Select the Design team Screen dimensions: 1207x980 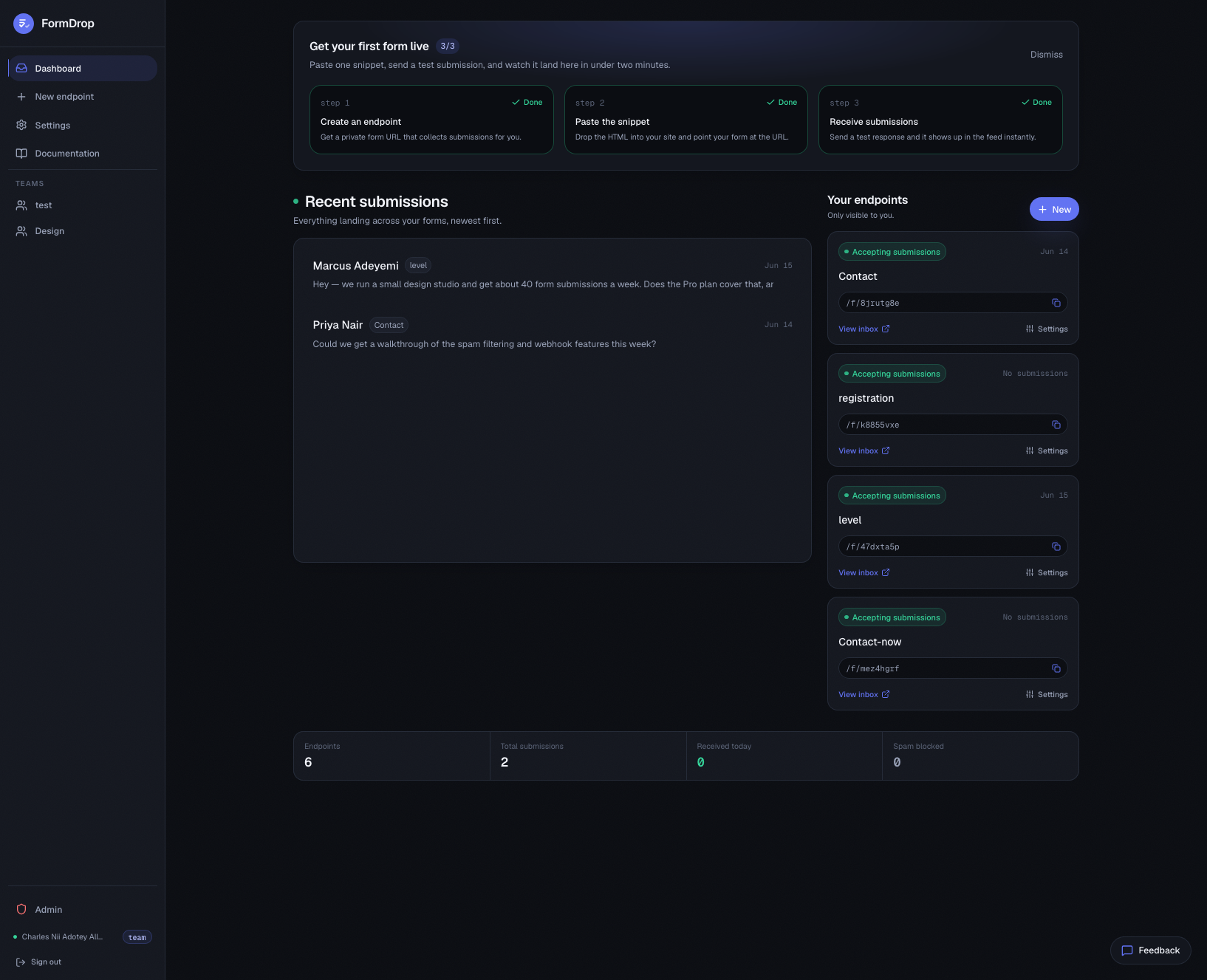tap(83, 231)
